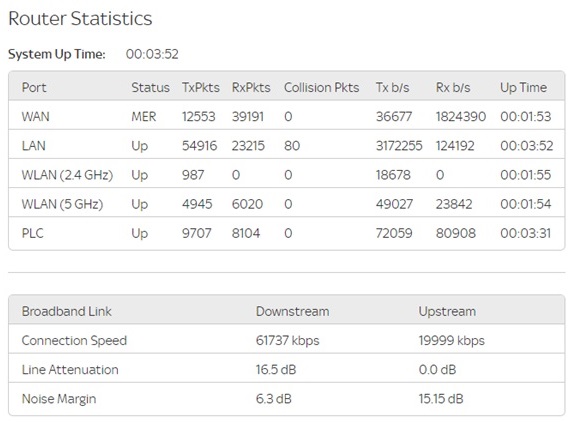573x422 pixels.
Task: Select the Noise Margin row label
Action: pyautogui.click(x=59, y=399)
